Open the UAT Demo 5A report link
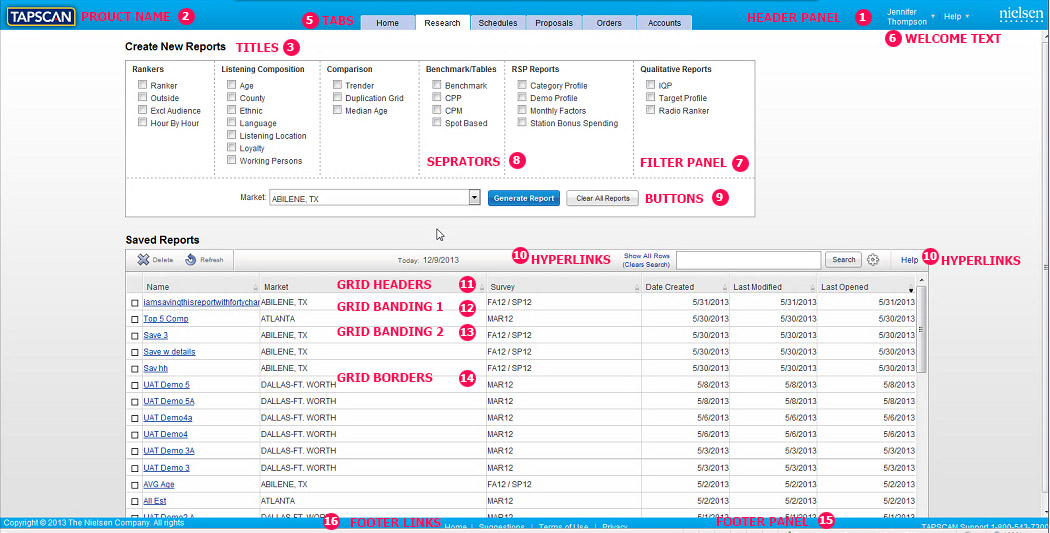This screenshot has height=533, width=1050. pos(169,402)
